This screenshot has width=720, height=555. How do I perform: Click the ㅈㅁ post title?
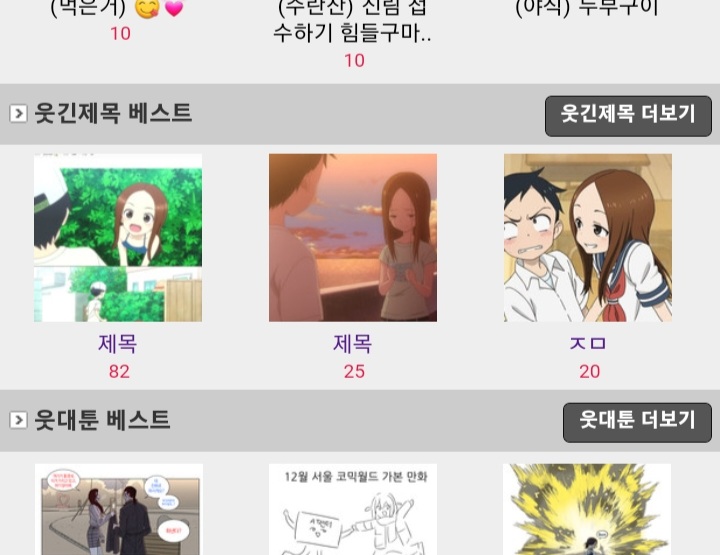pyautogui.click(x=588, y=343)
